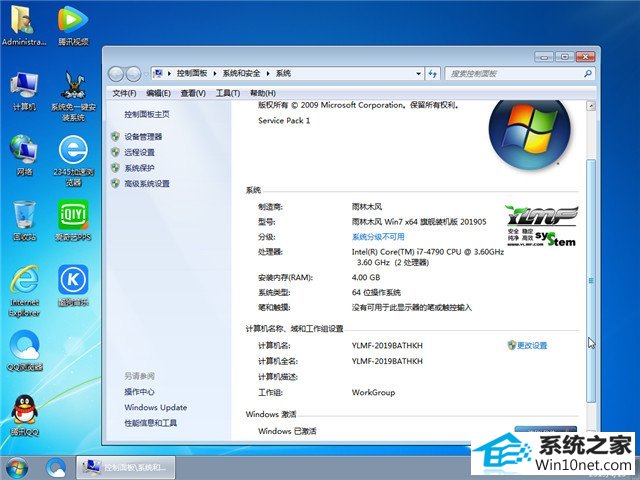Open the 编辑(E) menu

click(158, 93)
